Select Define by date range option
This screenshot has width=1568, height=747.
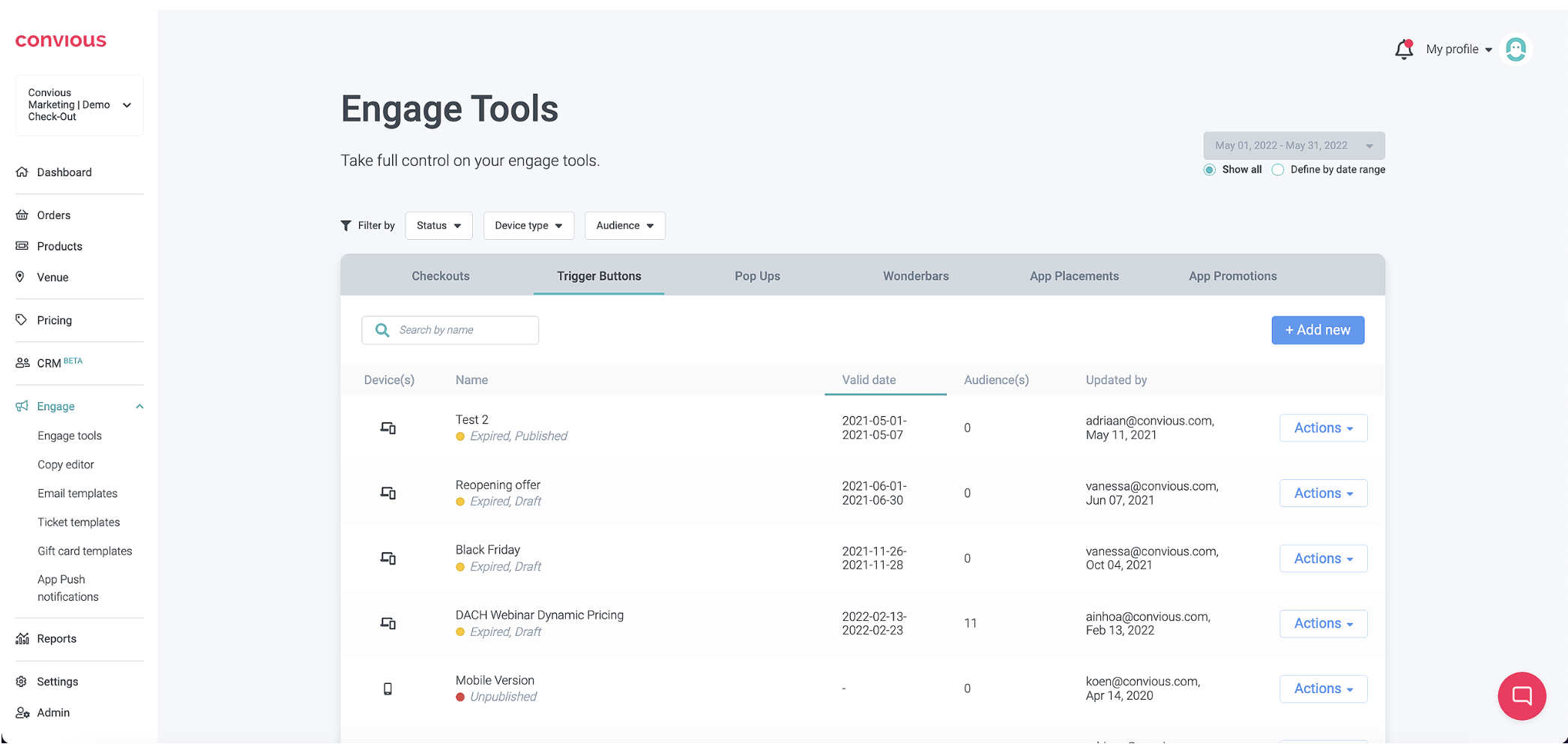[1278, 169]
